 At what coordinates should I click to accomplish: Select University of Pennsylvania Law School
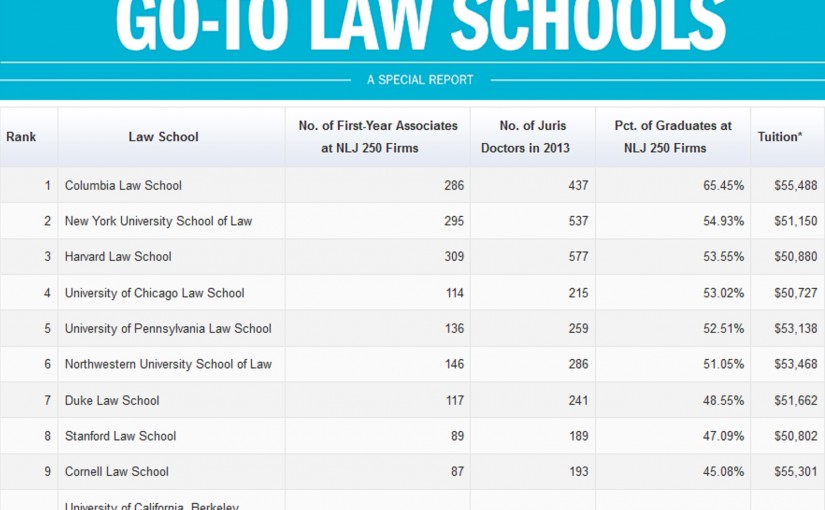point(168,329)
